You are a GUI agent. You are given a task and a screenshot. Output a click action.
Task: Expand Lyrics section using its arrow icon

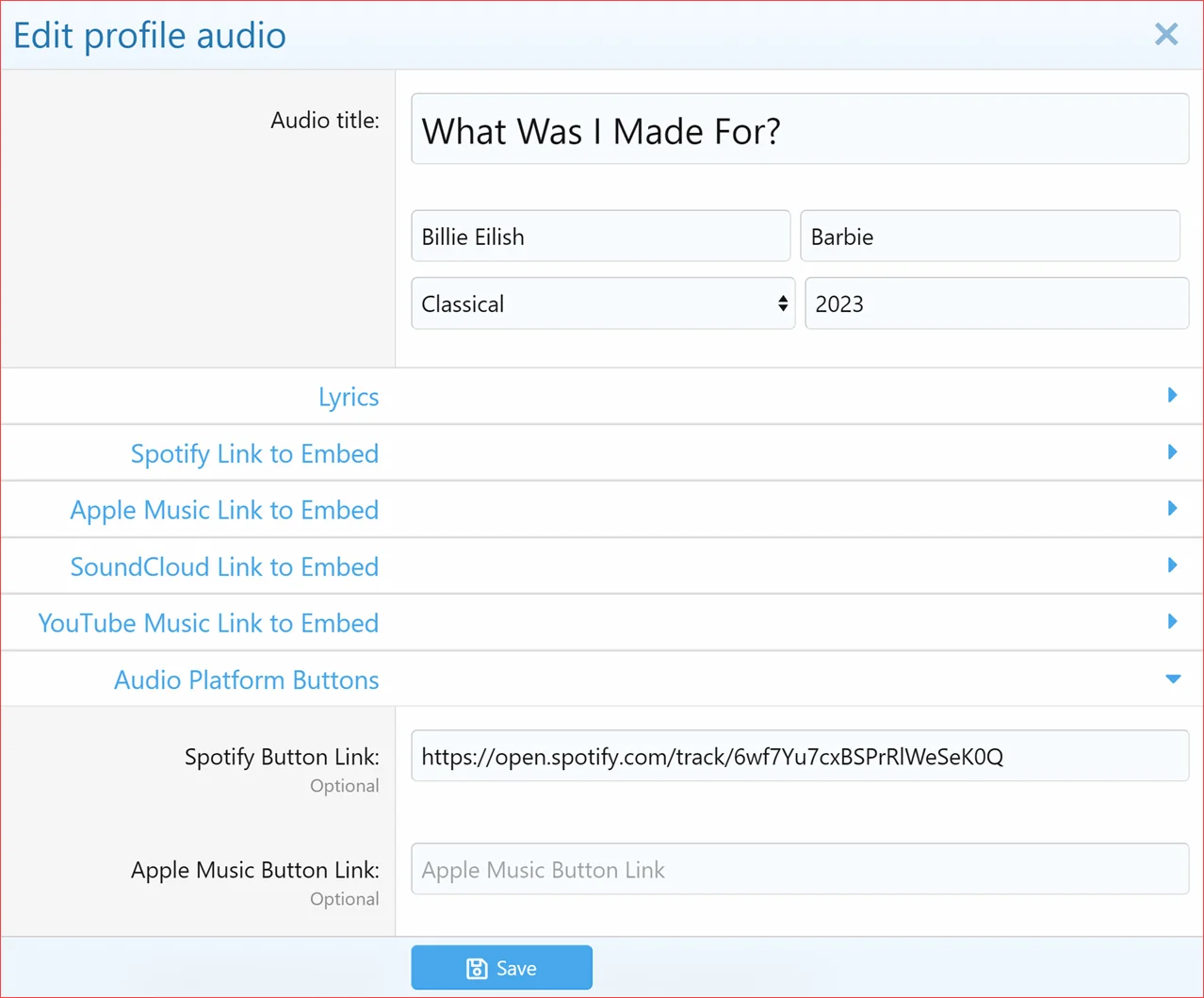(1172, 396)
